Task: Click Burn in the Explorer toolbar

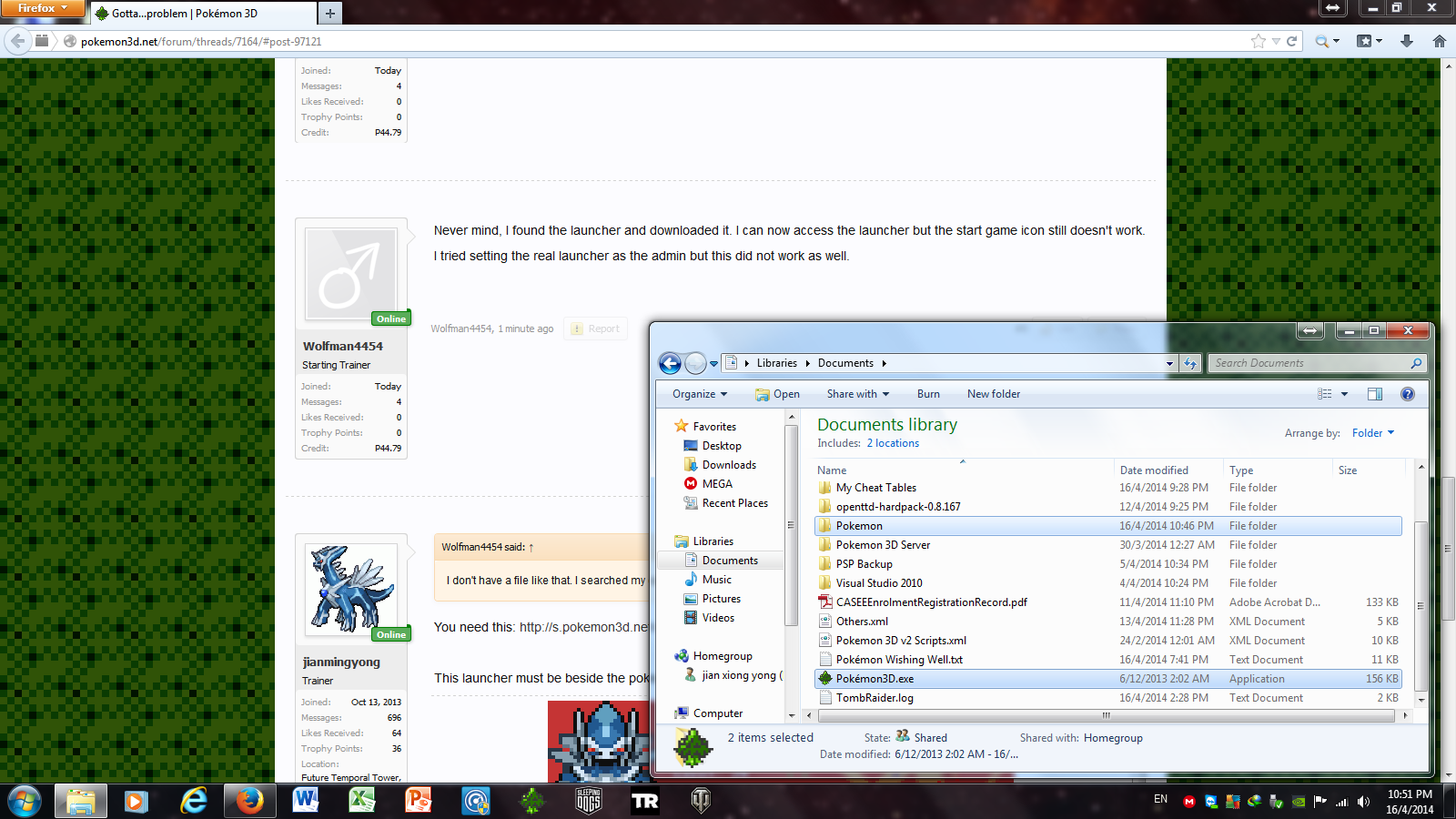Action: point(928,394)
